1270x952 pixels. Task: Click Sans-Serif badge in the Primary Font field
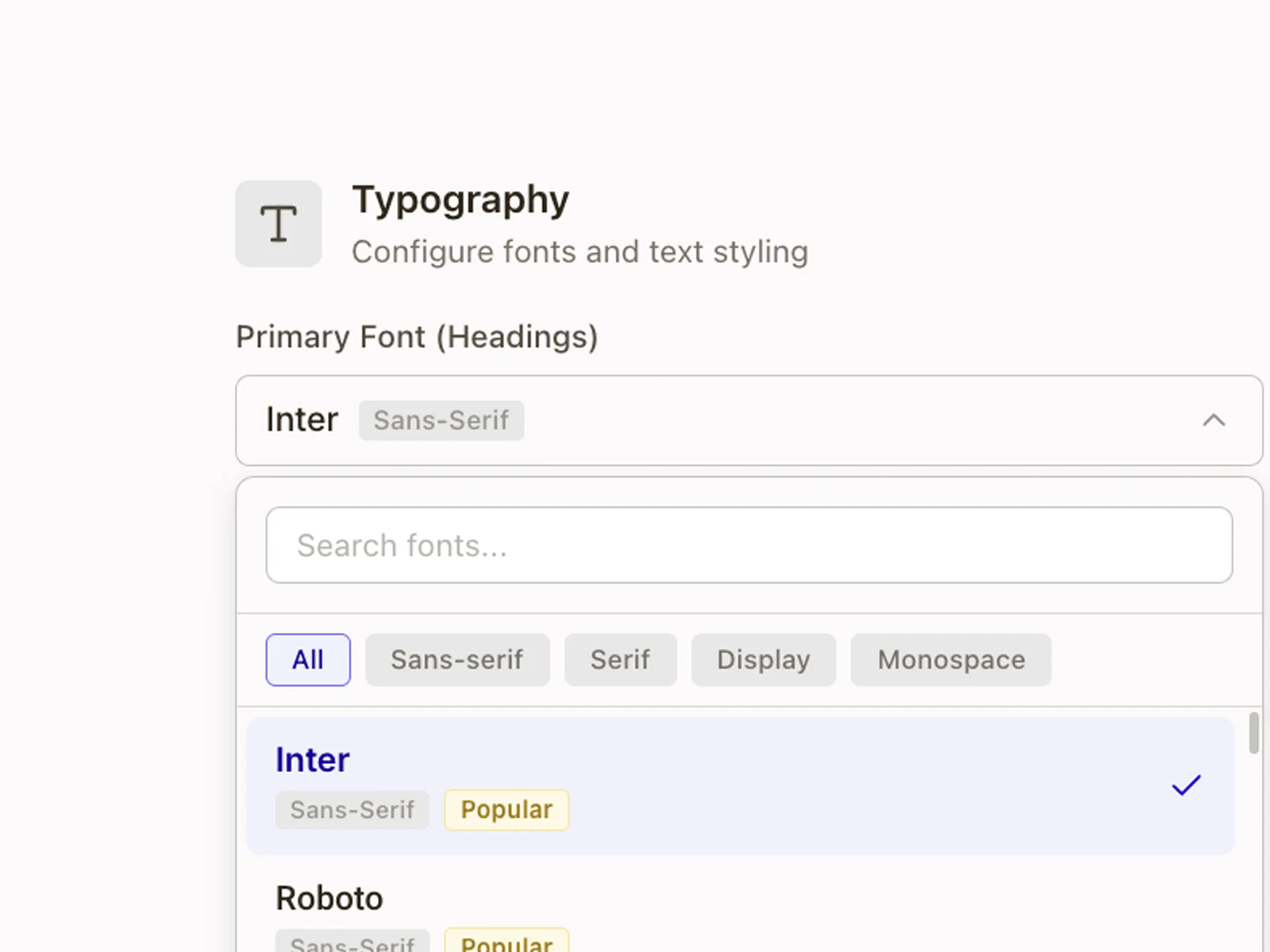(x=441, y=420)
